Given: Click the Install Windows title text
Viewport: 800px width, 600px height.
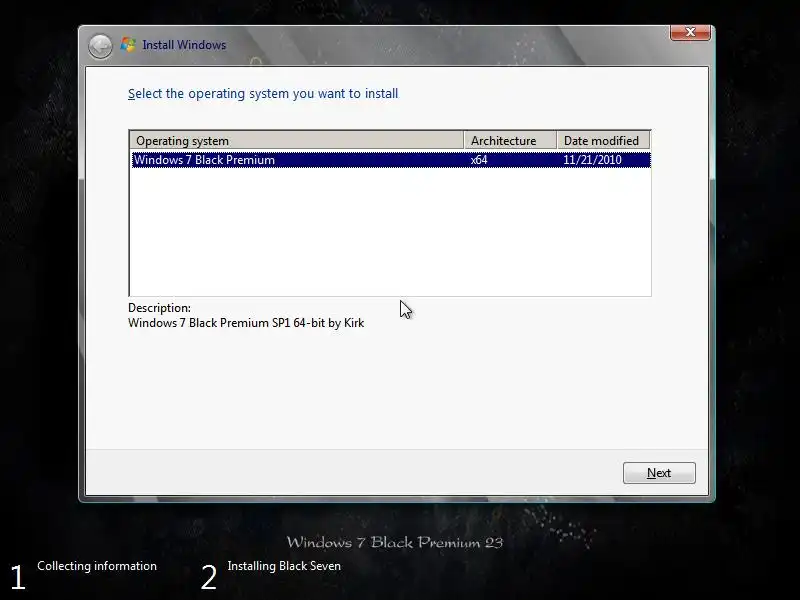Looking at the screenshot, I should pyautogui.click(x=184, y=45).
